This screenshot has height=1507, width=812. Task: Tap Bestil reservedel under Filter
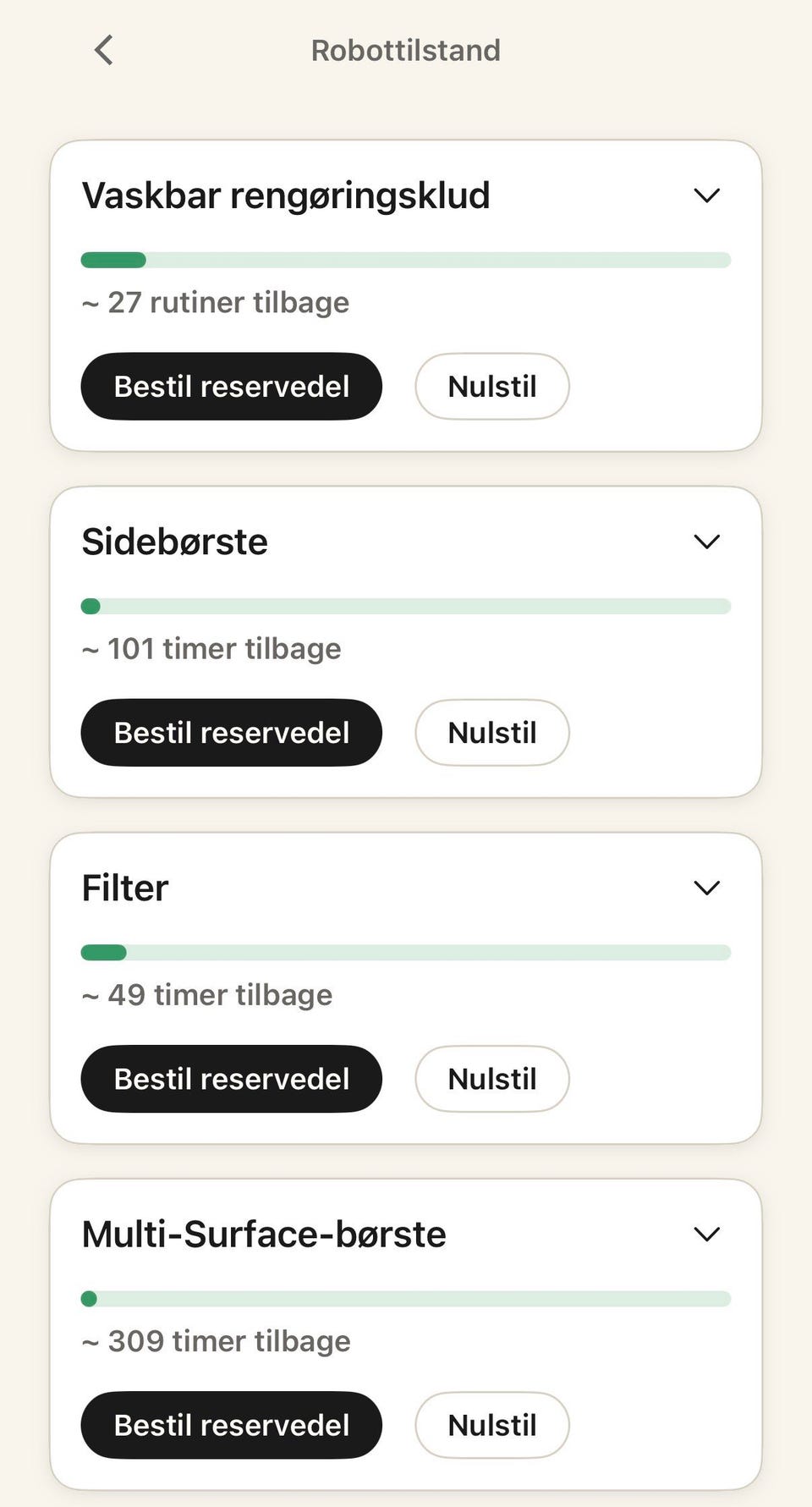[232, 1079]
